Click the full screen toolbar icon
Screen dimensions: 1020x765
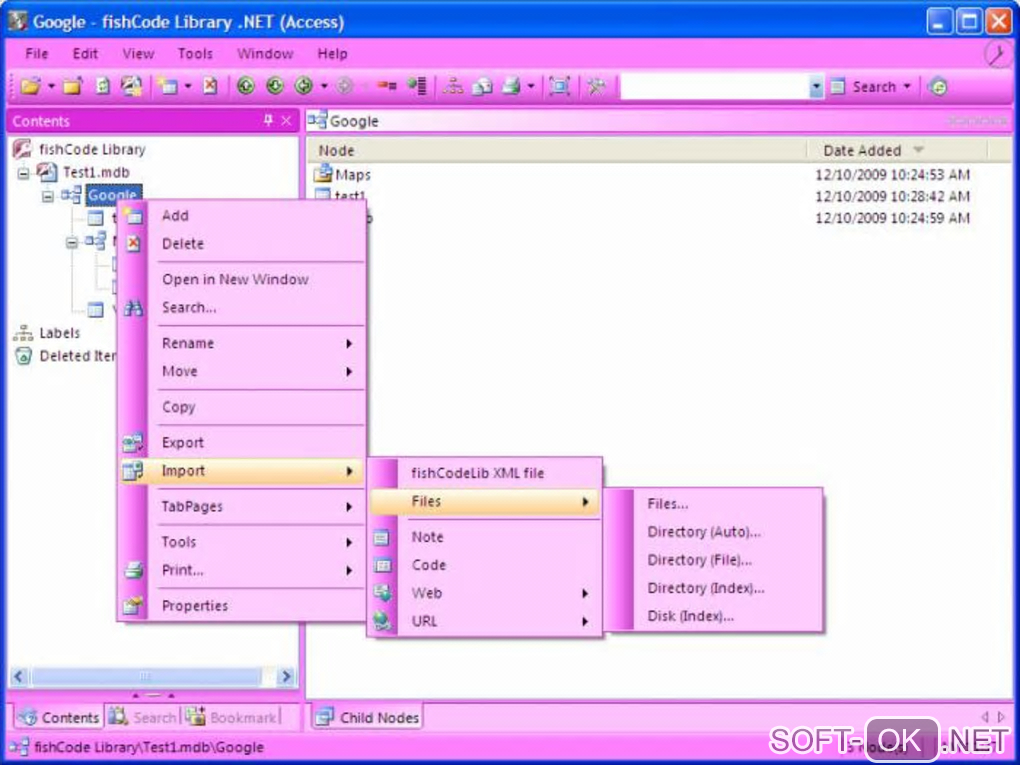(x=559, y=86)
